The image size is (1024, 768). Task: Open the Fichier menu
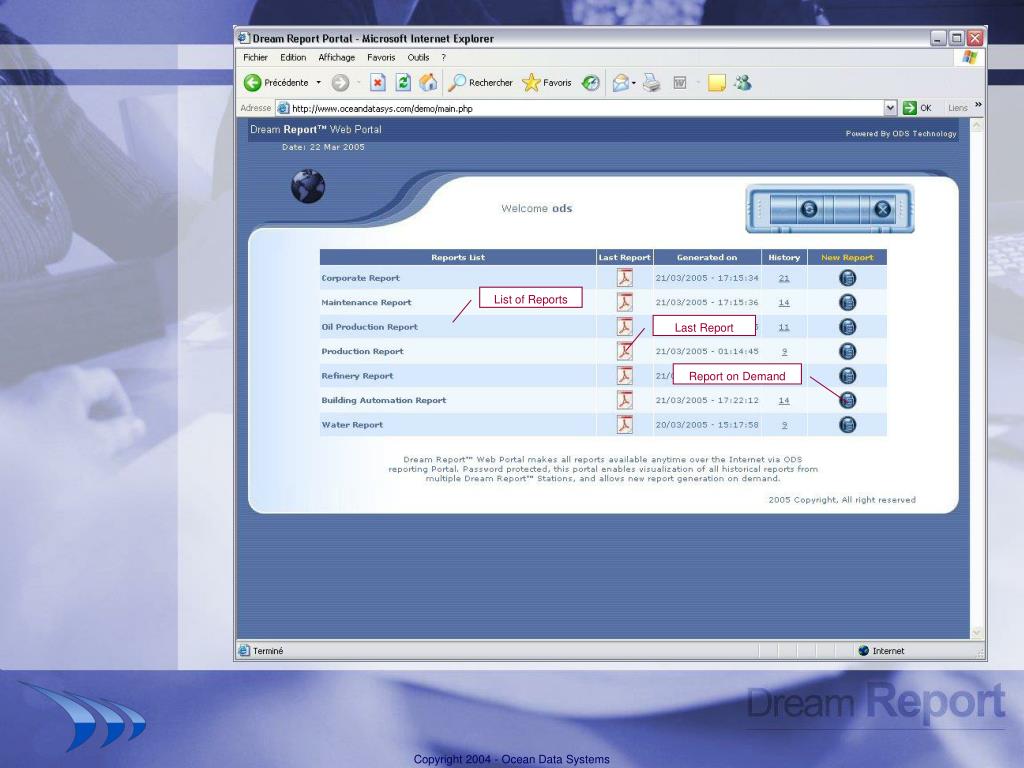tap(255, 57)
